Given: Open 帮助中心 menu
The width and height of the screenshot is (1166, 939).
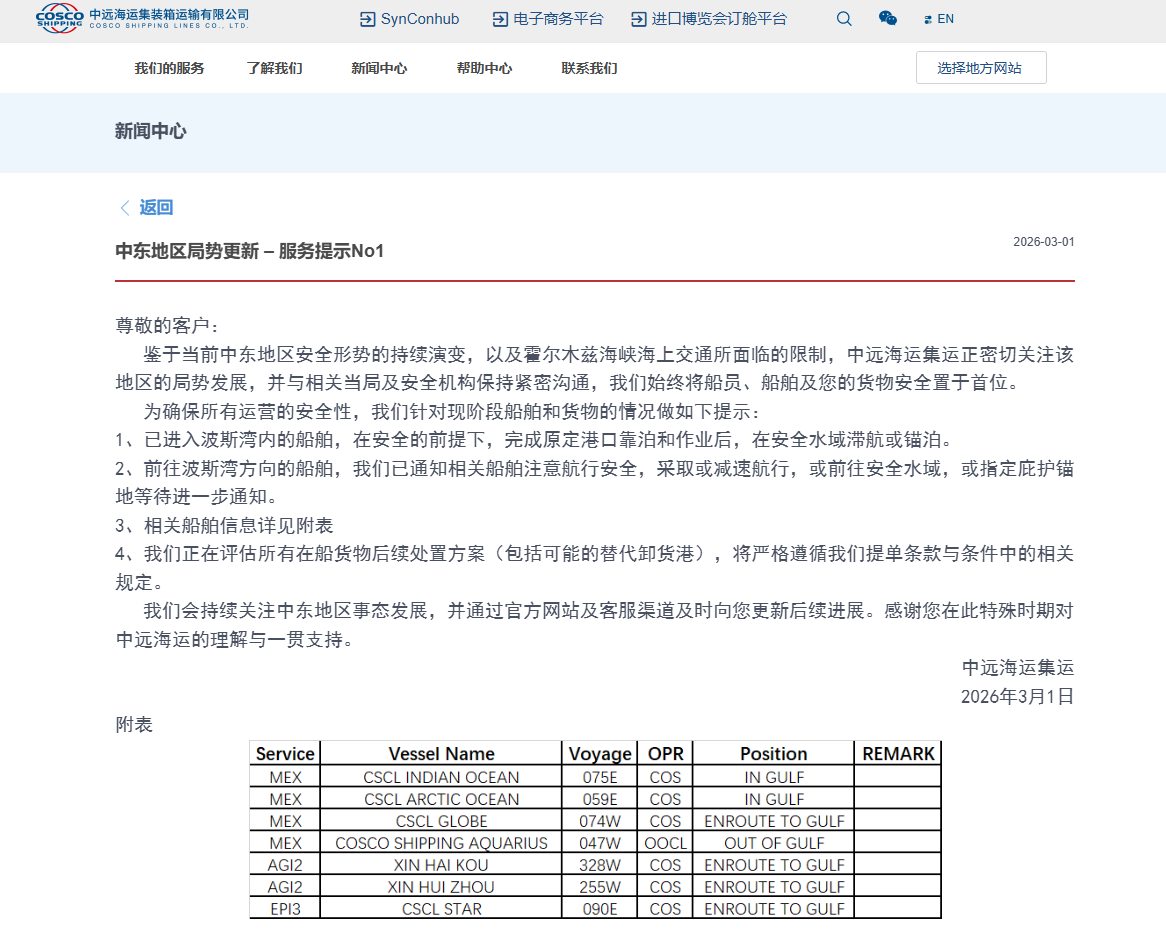Looking at the screenshot, I should (484, 68).
